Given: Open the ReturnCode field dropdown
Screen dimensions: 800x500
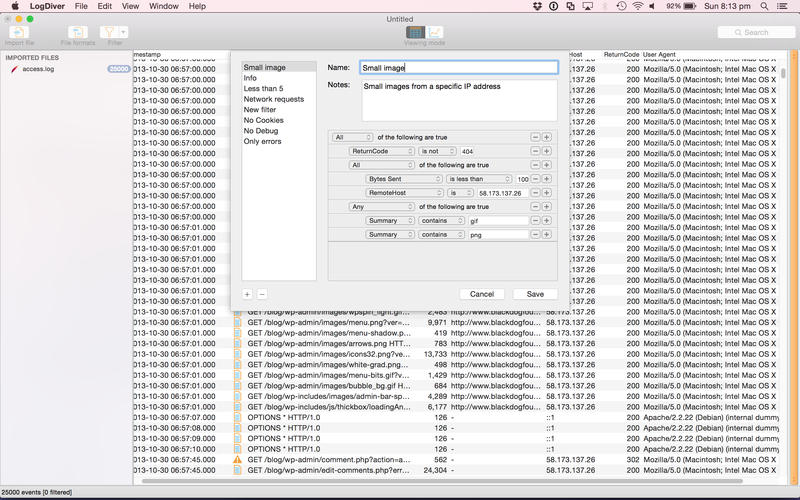Looking at the screenshot, I should point(382,151).
